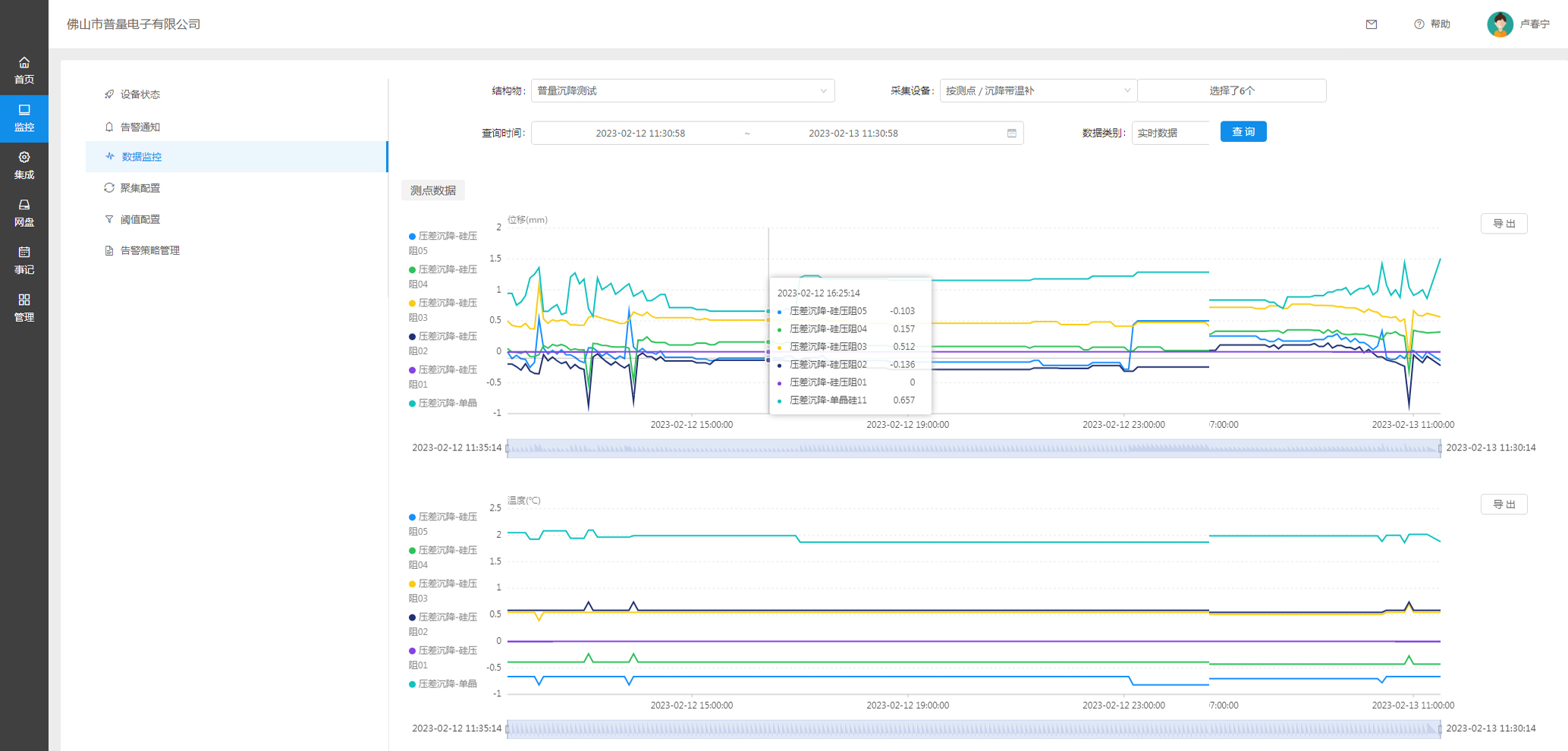
Task: Open the mail envelope icon in header
Action: click(x=1371, y=24)
